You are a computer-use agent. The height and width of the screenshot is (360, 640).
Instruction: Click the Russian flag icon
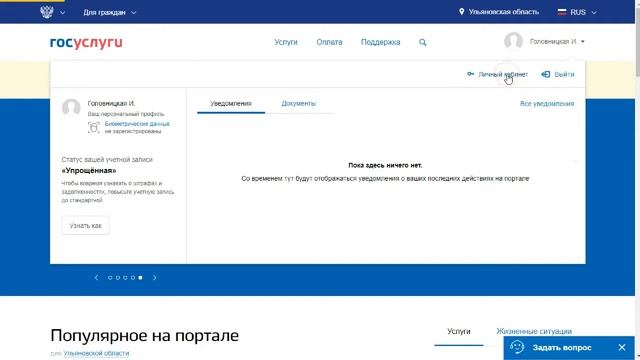pos(562,12)
